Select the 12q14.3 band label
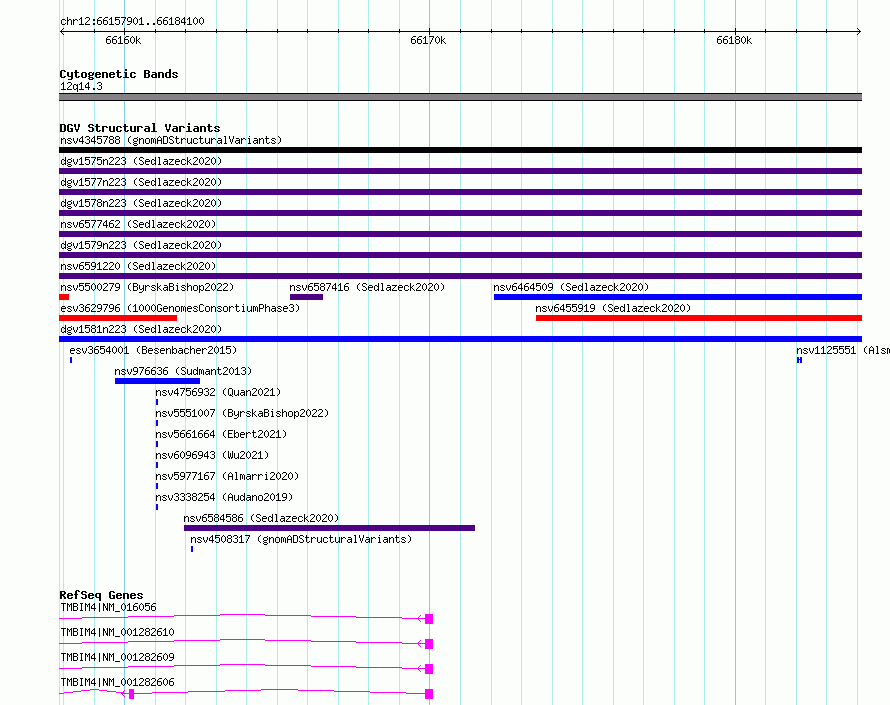The image size is (890, 705). click(81, 86)
